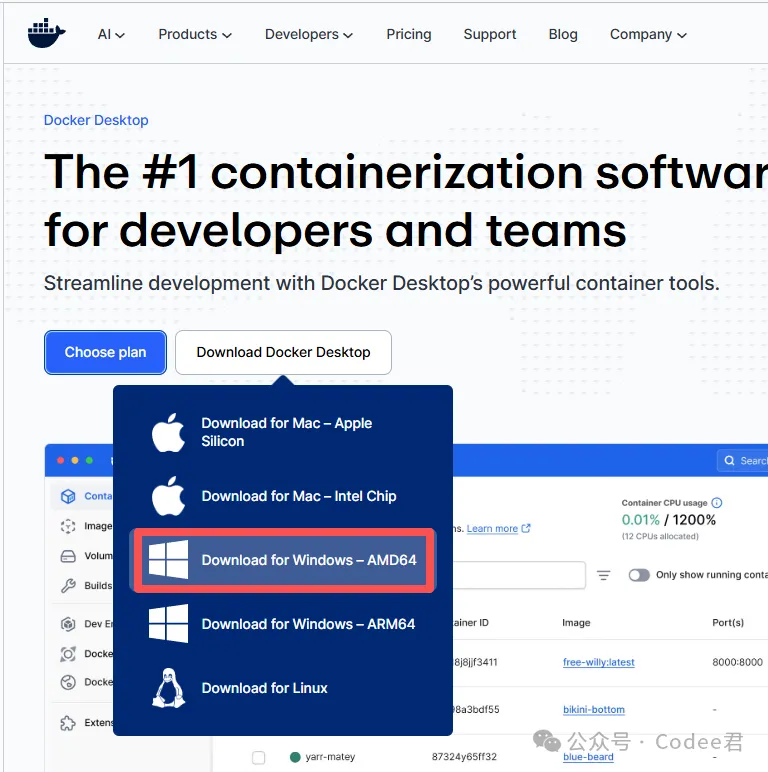Open Dev Environments icon in sidebar
Image resolution: width=768 pixels, height=772 pixels.
point(68,624)
